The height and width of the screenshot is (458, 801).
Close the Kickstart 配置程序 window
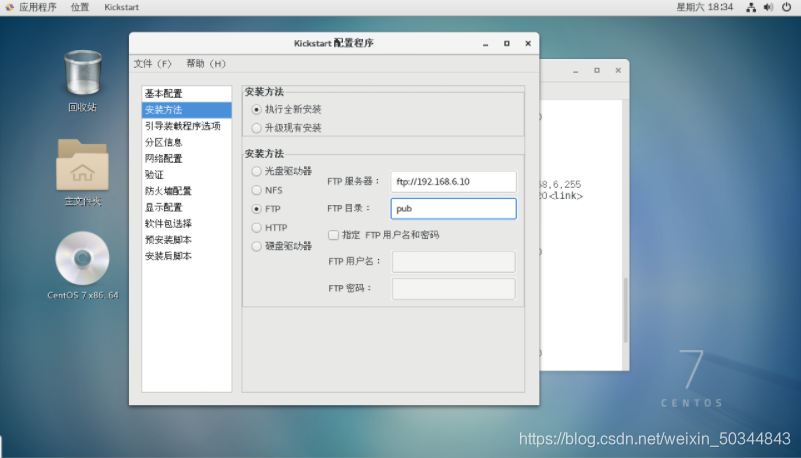528,43
